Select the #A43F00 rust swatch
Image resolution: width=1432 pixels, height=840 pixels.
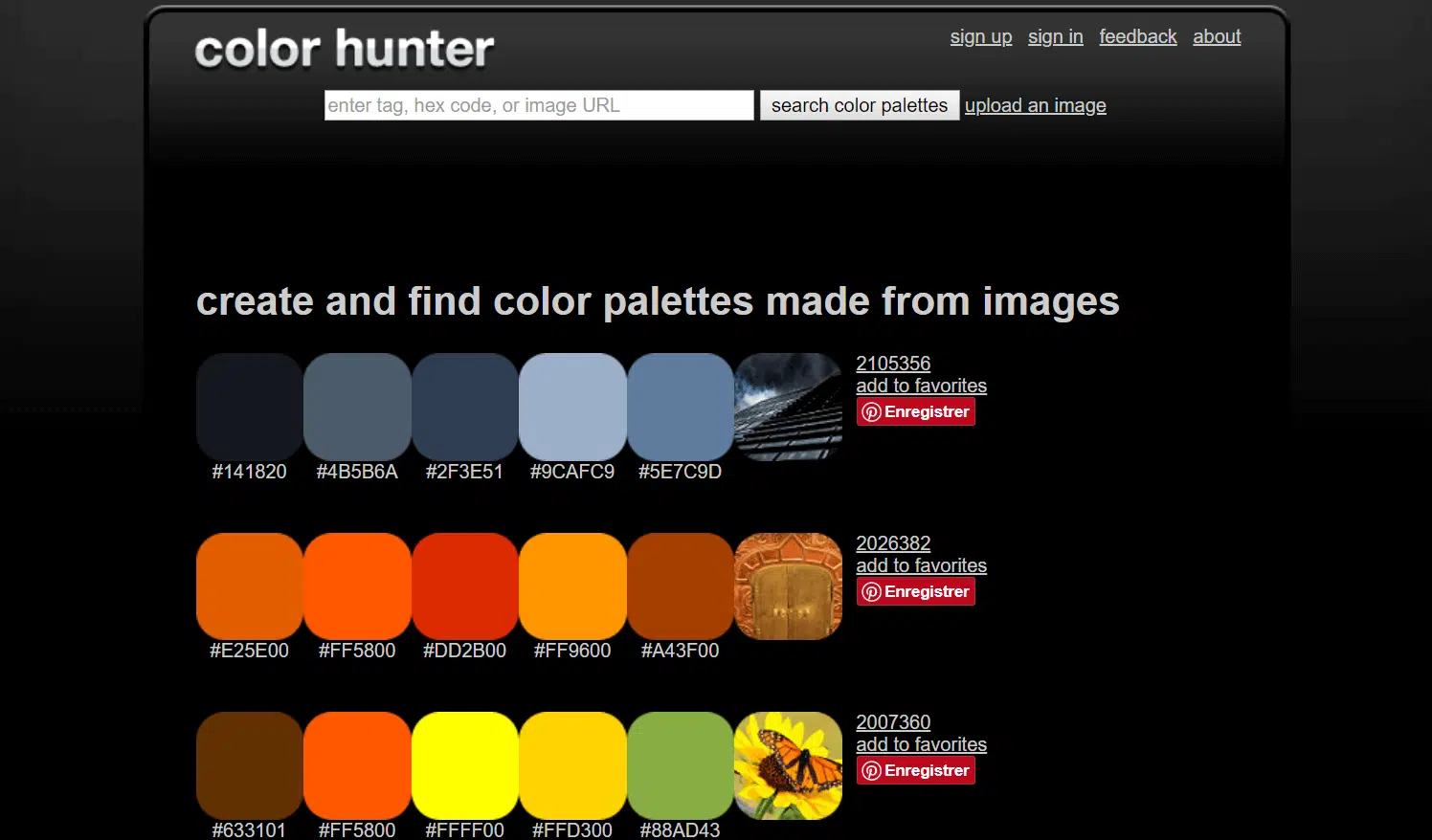(681, 586)
